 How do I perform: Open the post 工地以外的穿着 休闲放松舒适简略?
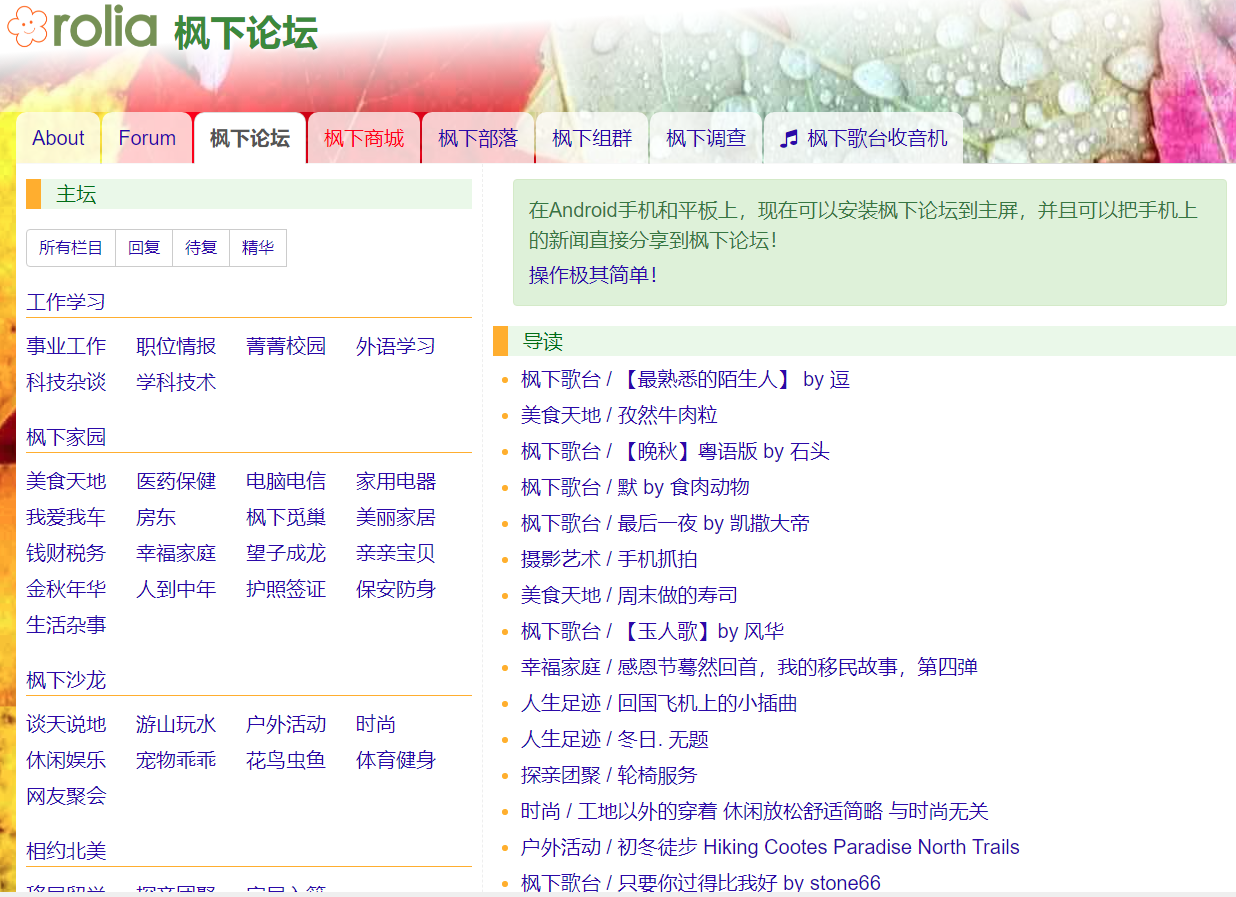pos(783,811)
